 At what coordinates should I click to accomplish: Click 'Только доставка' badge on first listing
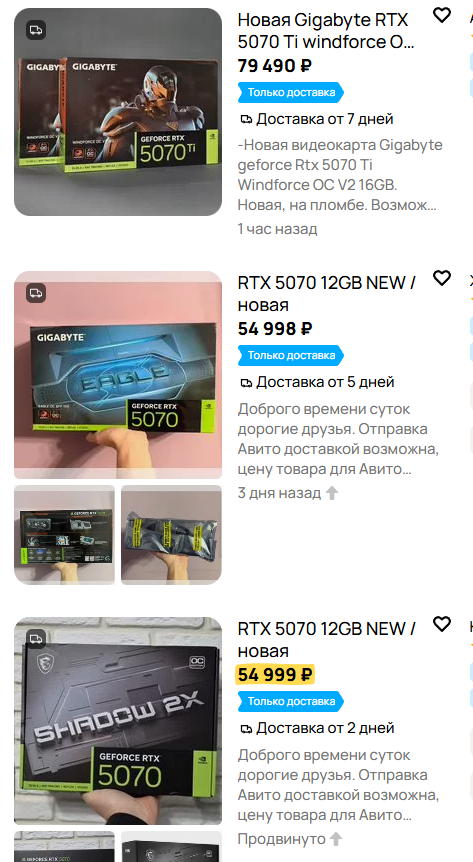point(290,92)
